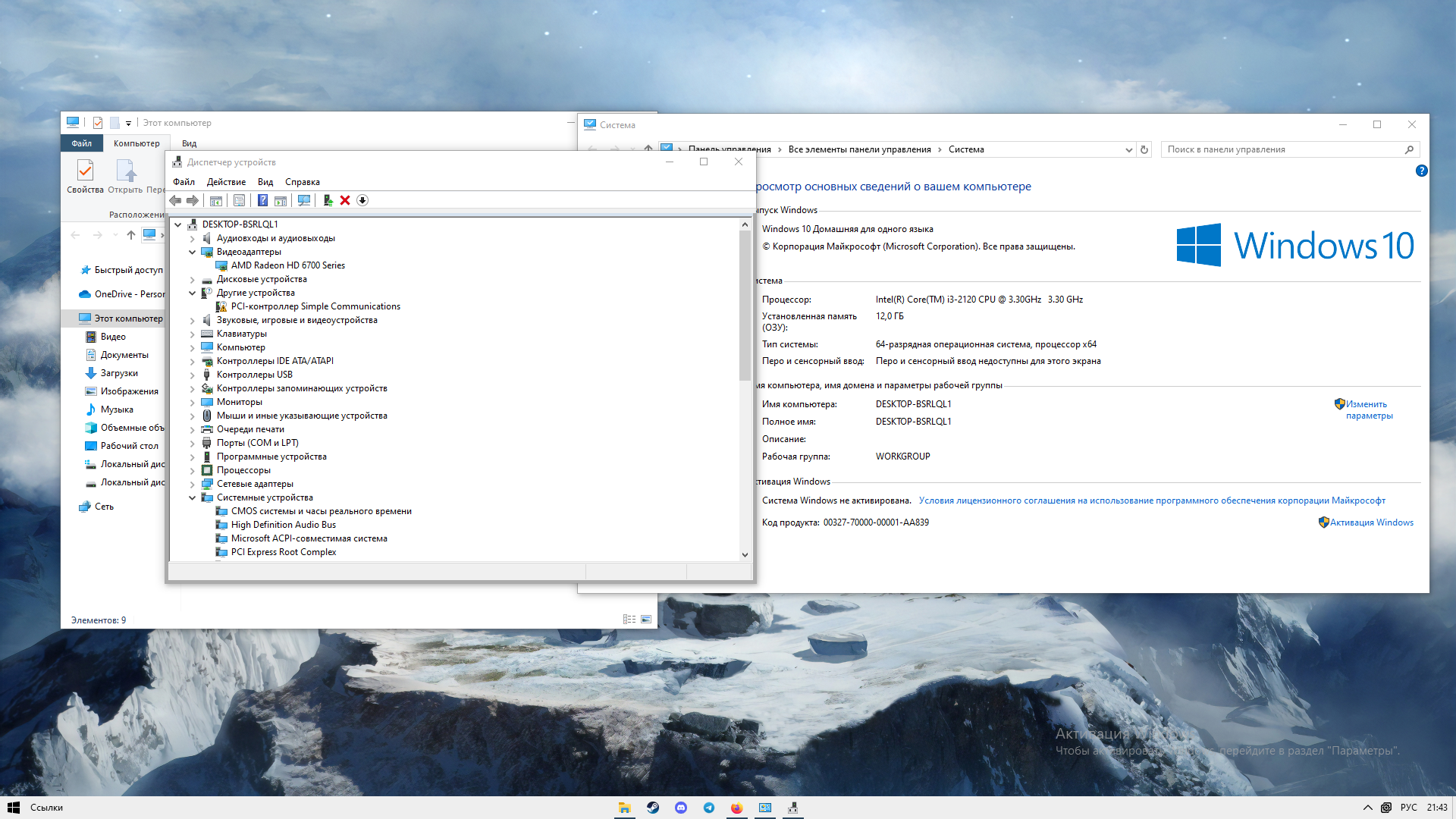The width and height of the screenshot is (1456, 819).
Task: Collapse Другие устройства node
Action: tap(193, 293)
